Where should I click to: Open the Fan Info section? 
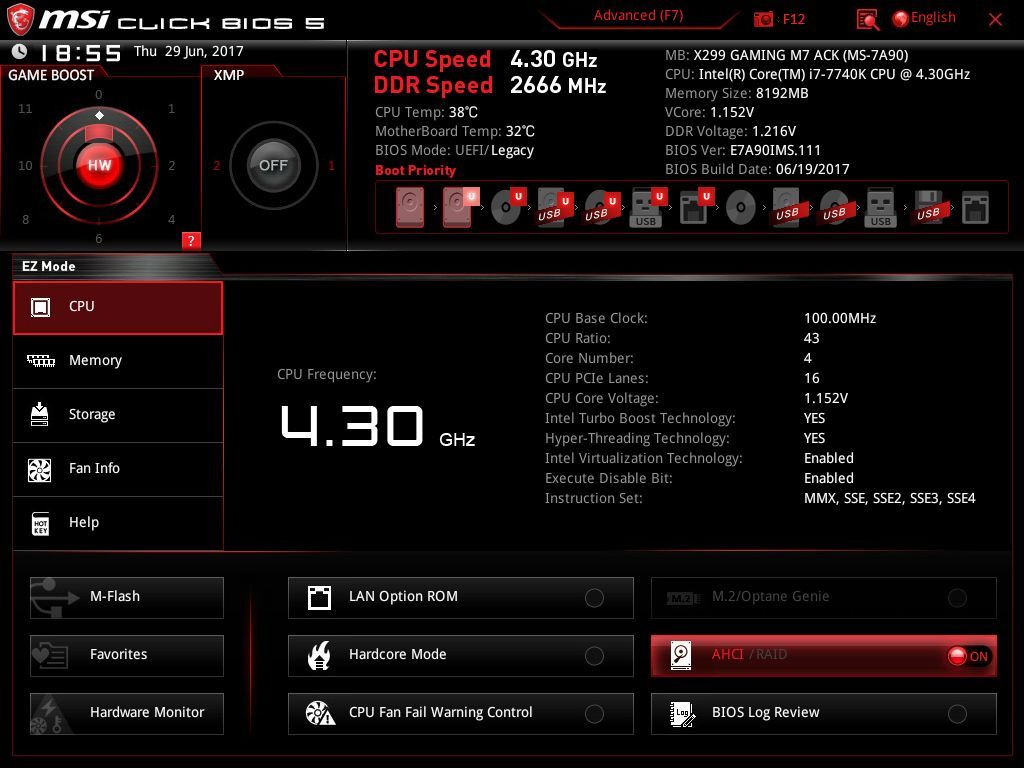(118, 470)
